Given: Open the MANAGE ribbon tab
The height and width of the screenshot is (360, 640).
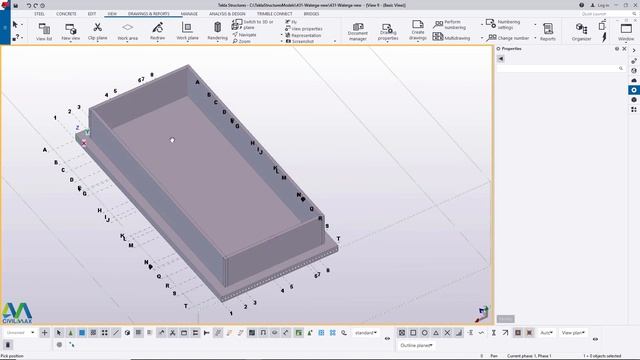Looking at the screenshot, I should click(x=189, y=14).
